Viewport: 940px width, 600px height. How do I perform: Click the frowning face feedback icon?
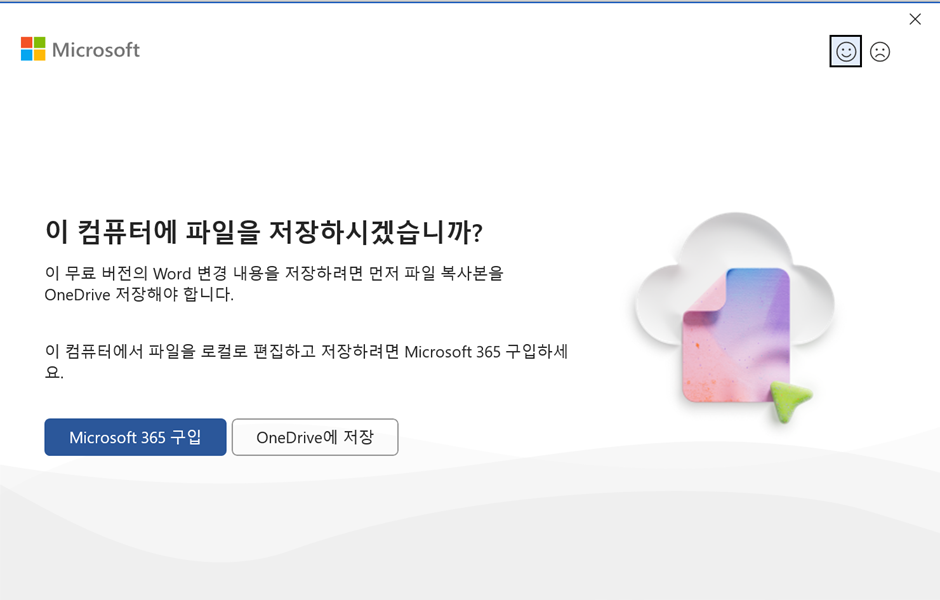[x=879, y=52]
